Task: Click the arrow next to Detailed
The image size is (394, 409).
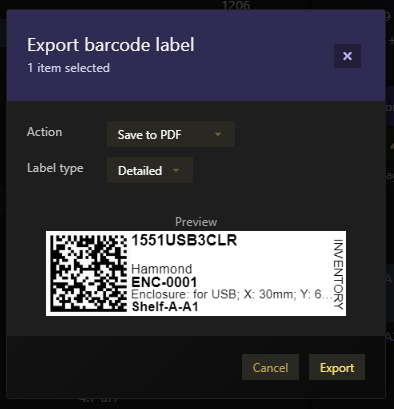Action: [x=176, y=170]
